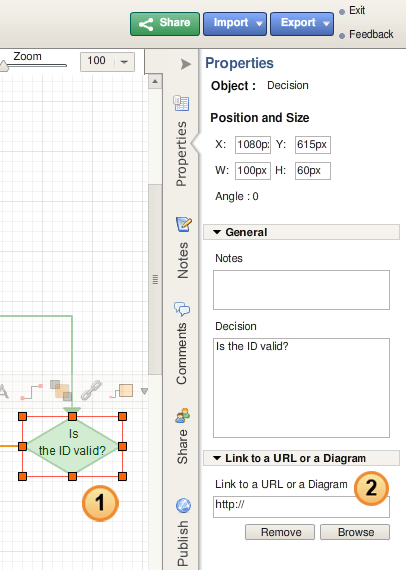Click the add connected shape icon
The height and width of the screenshot is (570, 406).
point(122,391)
